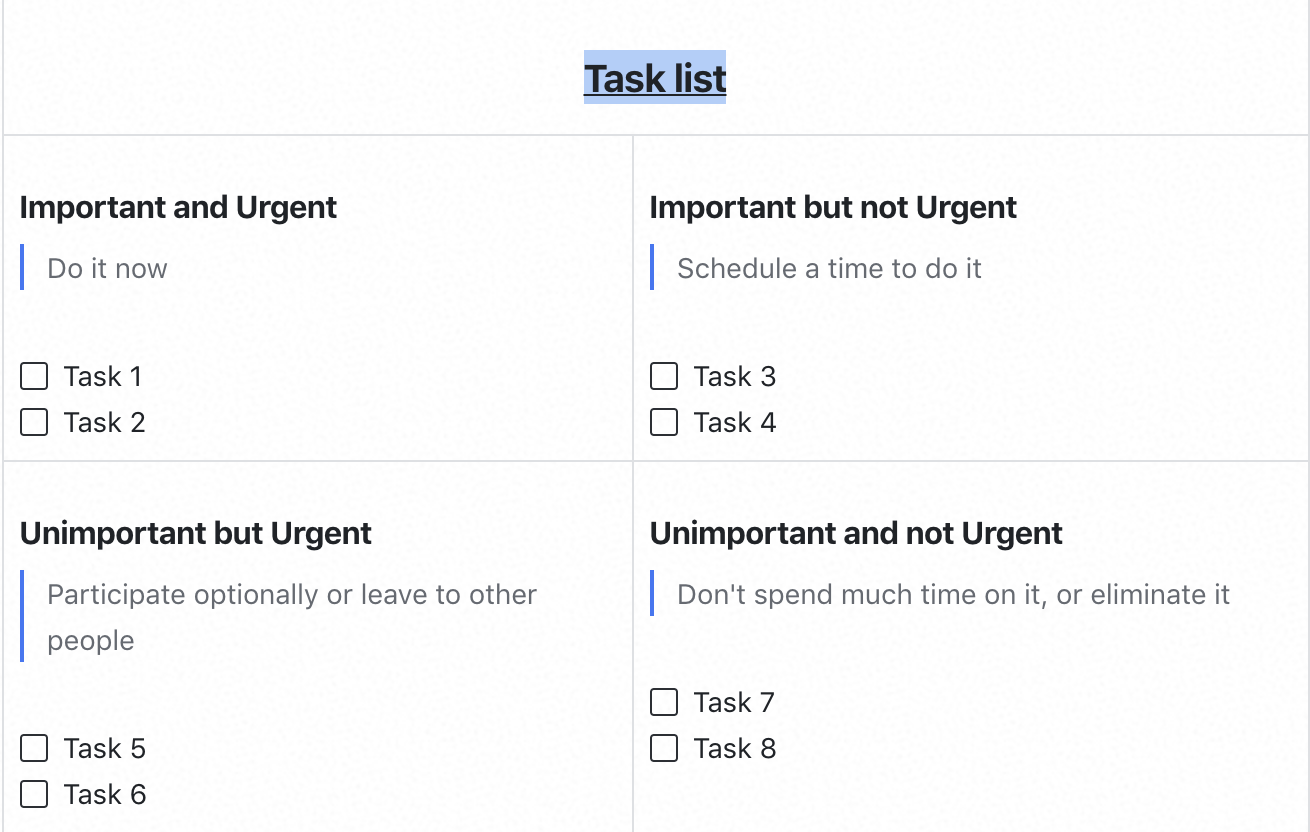
Task: Click the Unimportant and not Urgent heading
Action: click(x=856, y=533)
